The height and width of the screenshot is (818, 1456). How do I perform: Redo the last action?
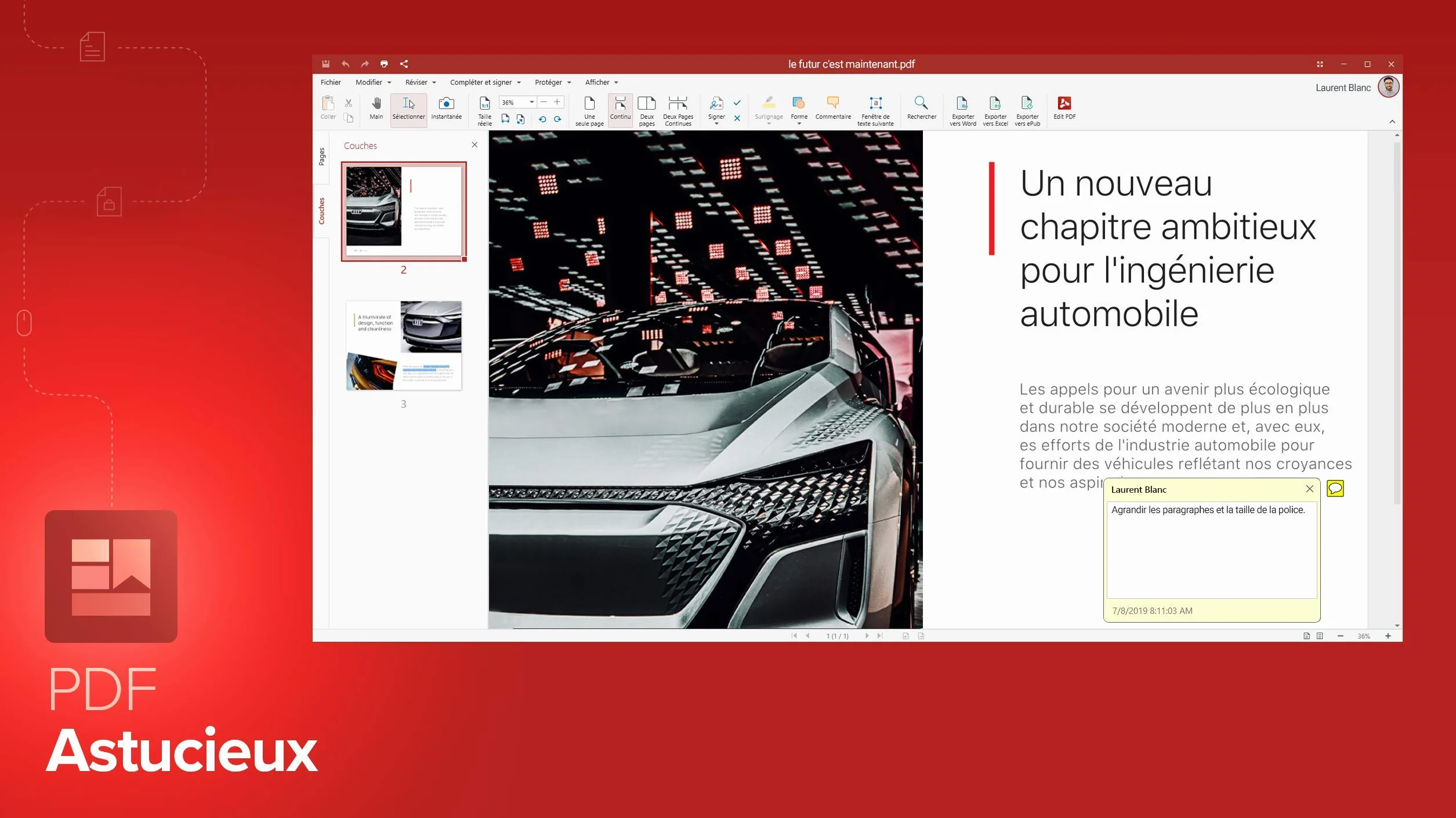click(x=365, y=64)
